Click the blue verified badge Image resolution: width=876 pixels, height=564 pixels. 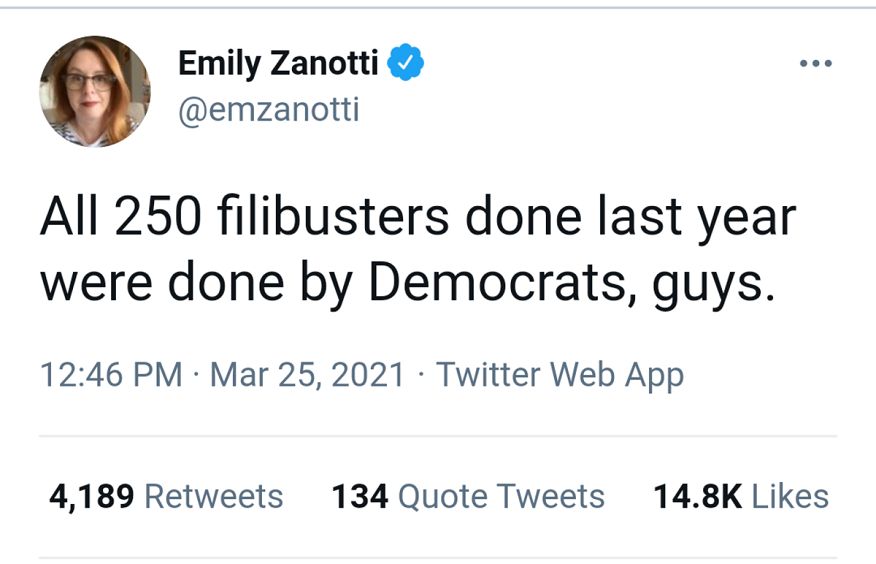[406, 63]
